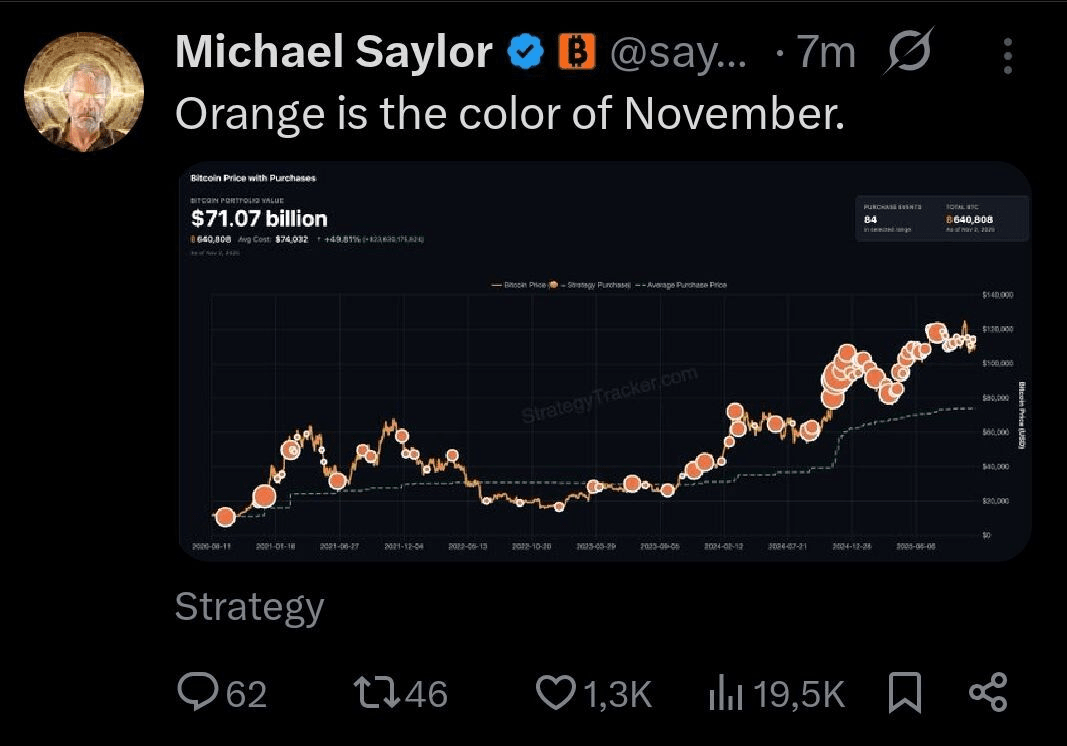Open the share icon options
The image size is (1067, 746).
pyautogui.click(x=988, y=693)
